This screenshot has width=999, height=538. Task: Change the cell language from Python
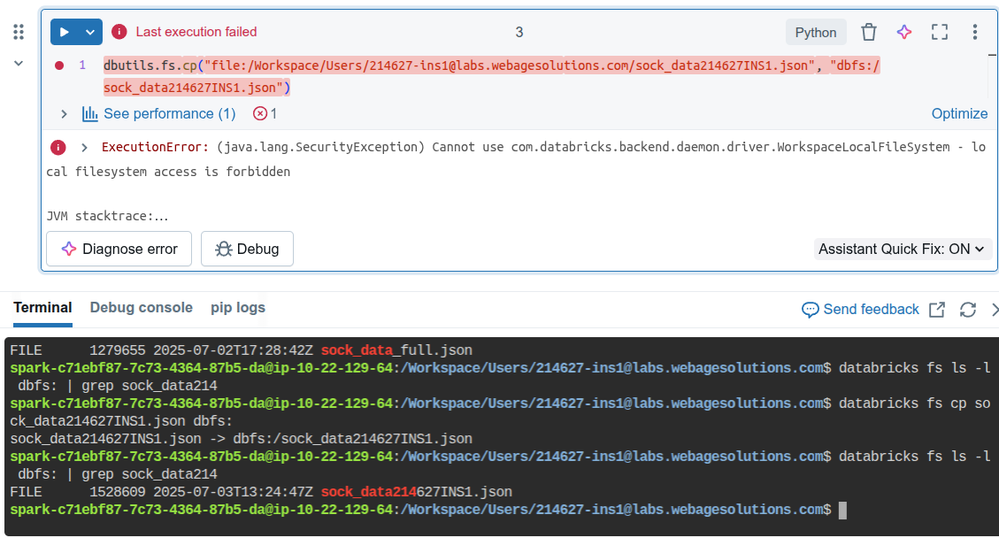coord(815,32)
